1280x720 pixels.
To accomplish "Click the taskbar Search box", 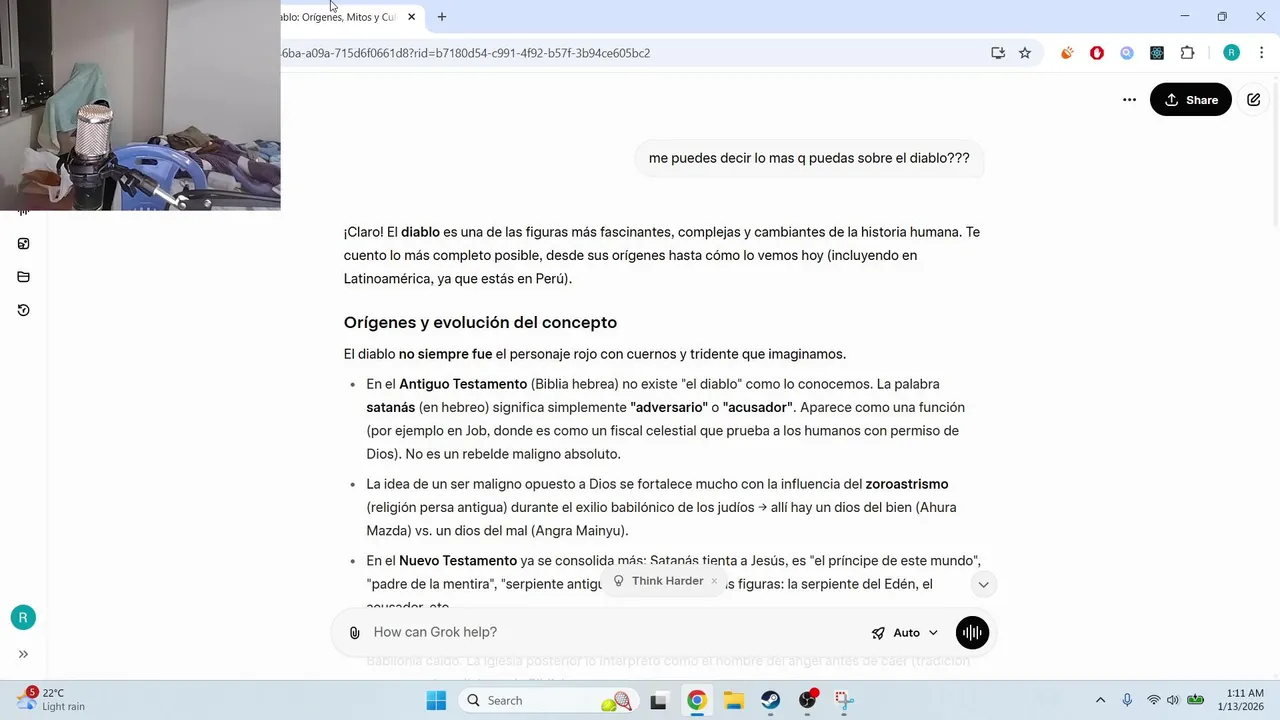I will click(548, 700).
